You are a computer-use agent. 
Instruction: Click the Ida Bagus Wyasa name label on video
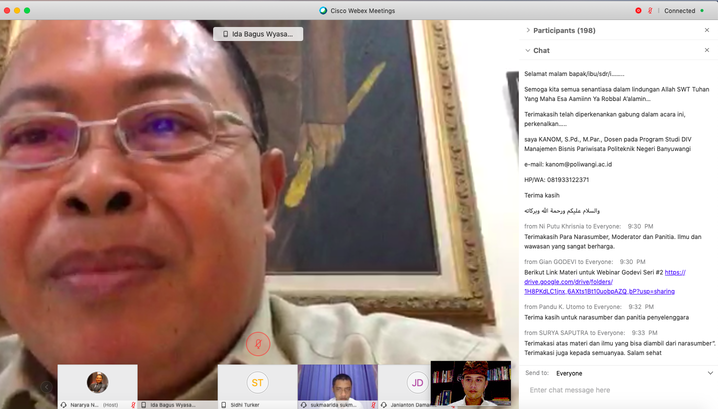[x=258, y=34]
